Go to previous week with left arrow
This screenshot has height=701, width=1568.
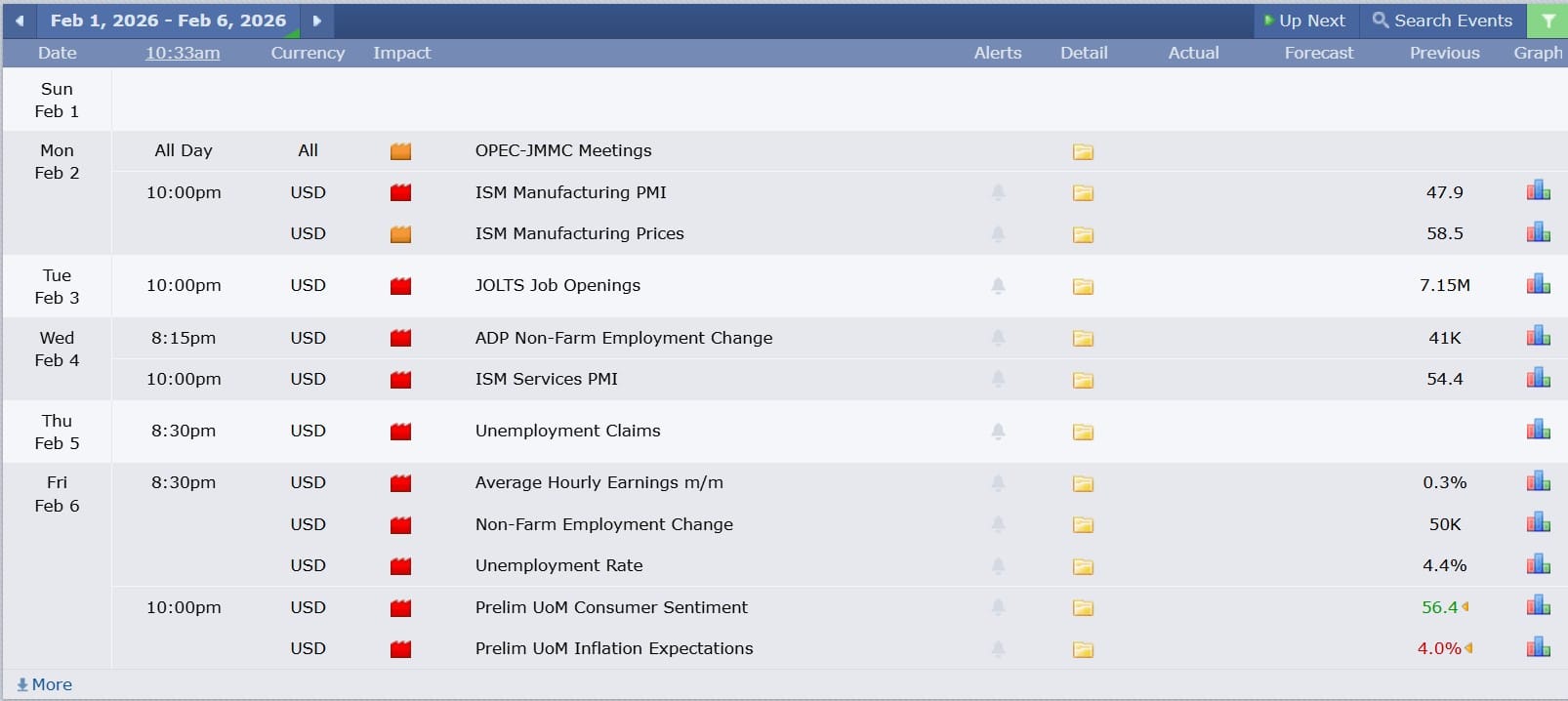coord(20,21)
